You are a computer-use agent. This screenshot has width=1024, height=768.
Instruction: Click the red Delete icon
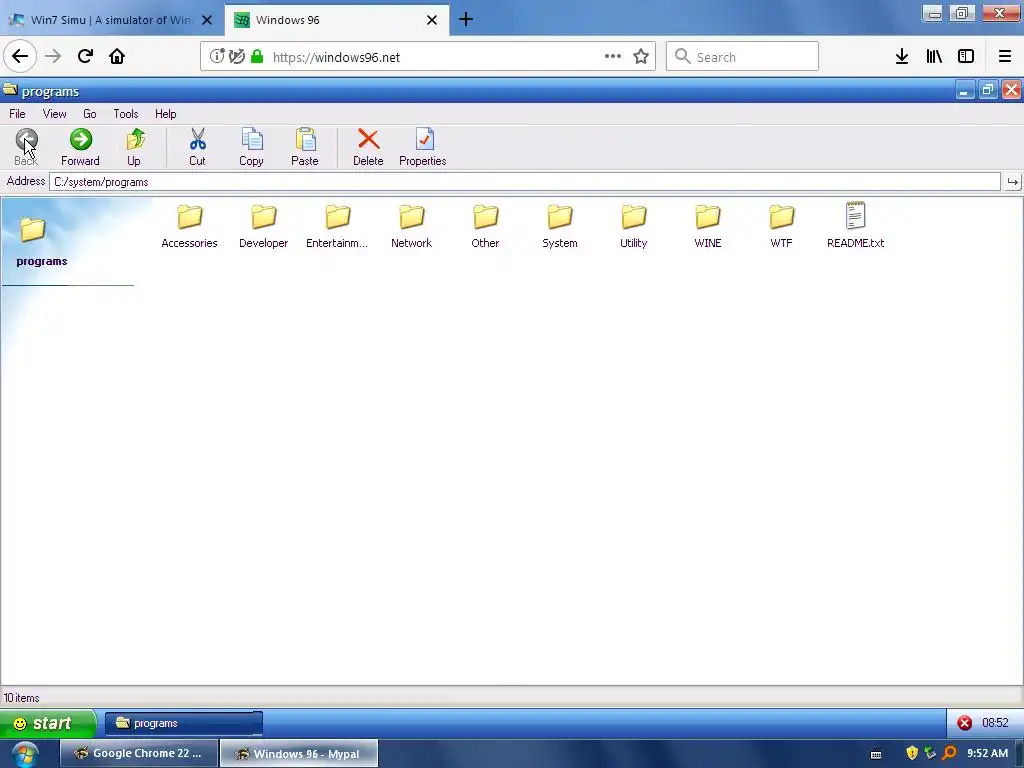click(368, 139)
